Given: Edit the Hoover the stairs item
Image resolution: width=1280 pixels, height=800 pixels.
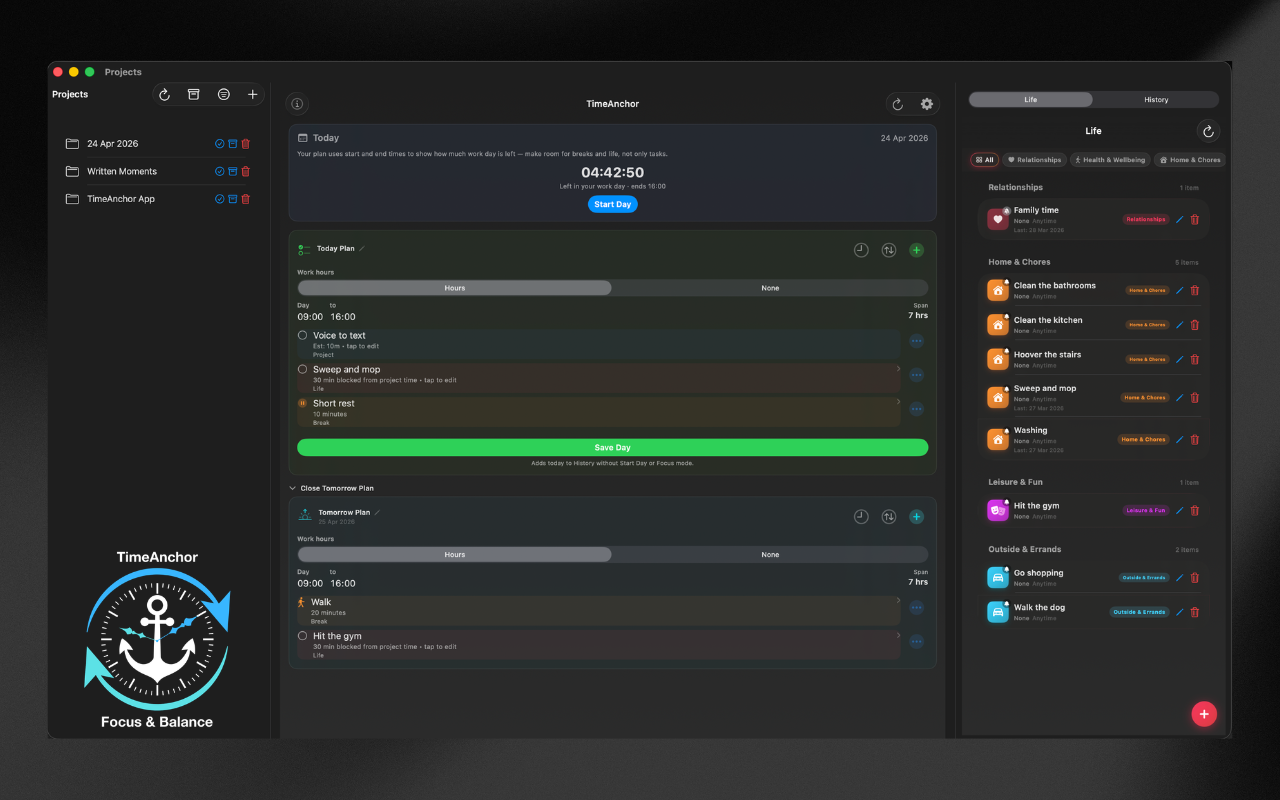Looking at the screenshot, I should [x=1179, y=359].
